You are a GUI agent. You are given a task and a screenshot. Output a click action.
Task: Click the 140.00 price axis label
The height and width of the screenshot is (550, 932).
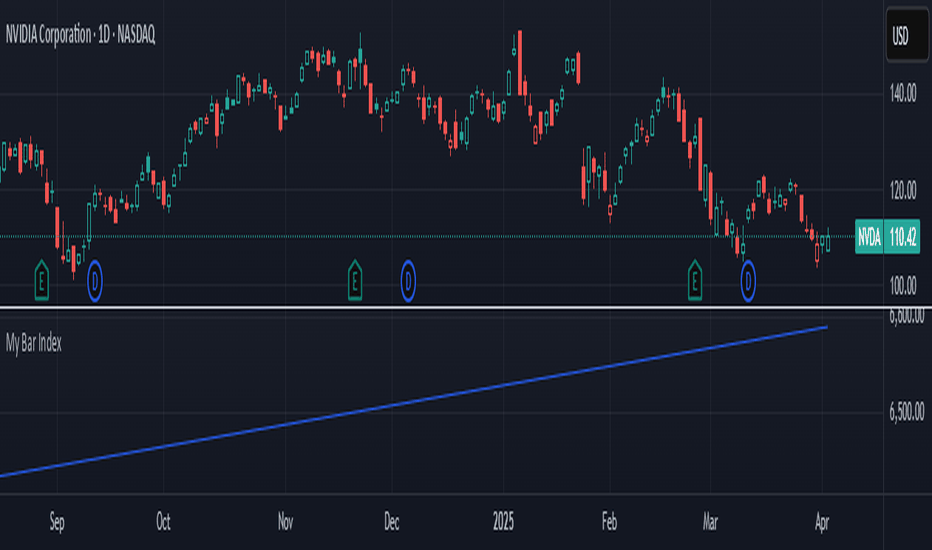coord(903,93)
